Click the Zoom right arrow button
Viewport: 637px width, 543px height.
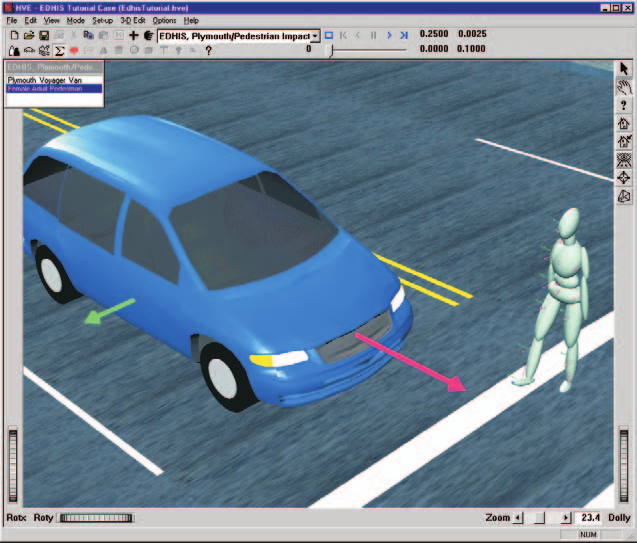566,518
